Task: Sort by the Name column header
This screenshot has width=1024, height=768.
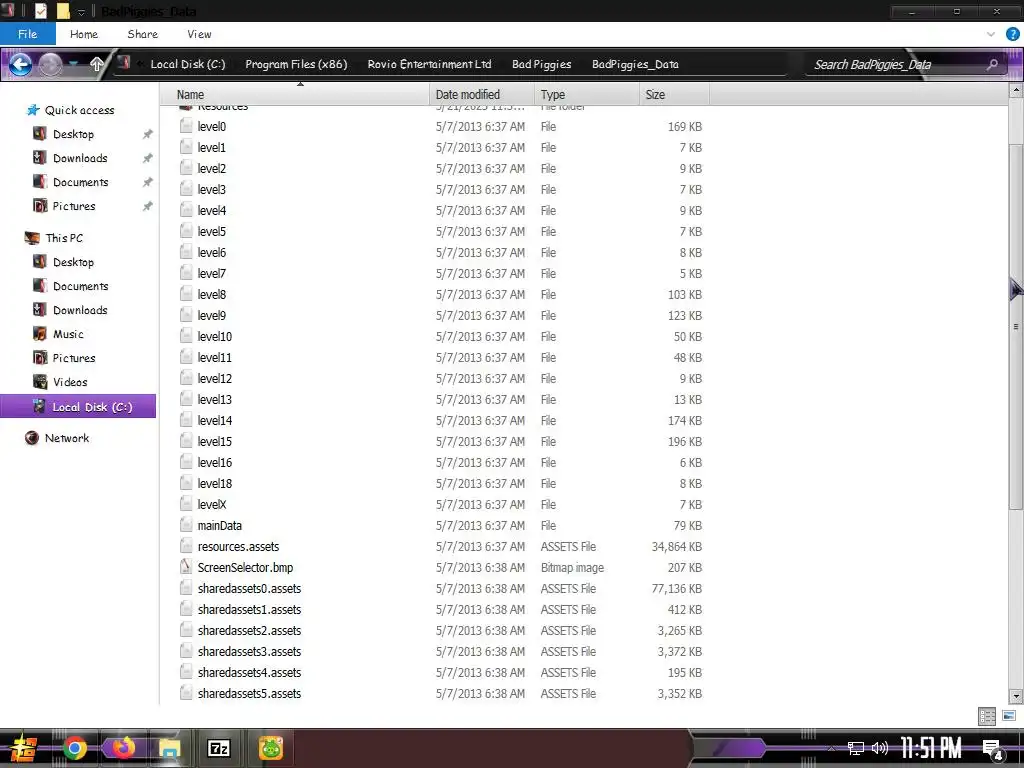Action: (x=295, y=95)
